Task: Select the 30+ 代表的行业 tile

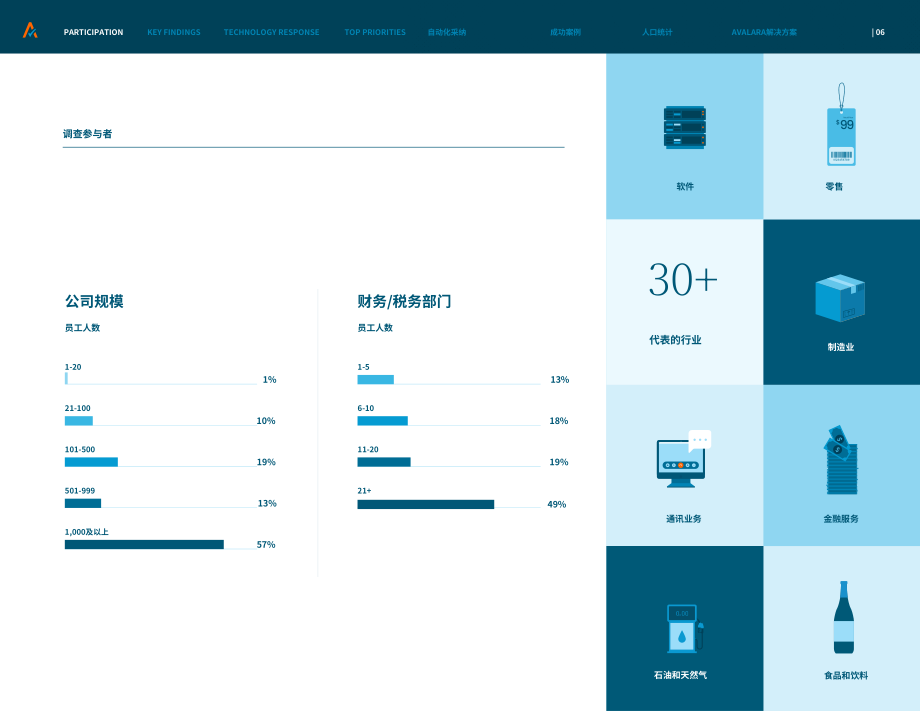Action: 684,302
